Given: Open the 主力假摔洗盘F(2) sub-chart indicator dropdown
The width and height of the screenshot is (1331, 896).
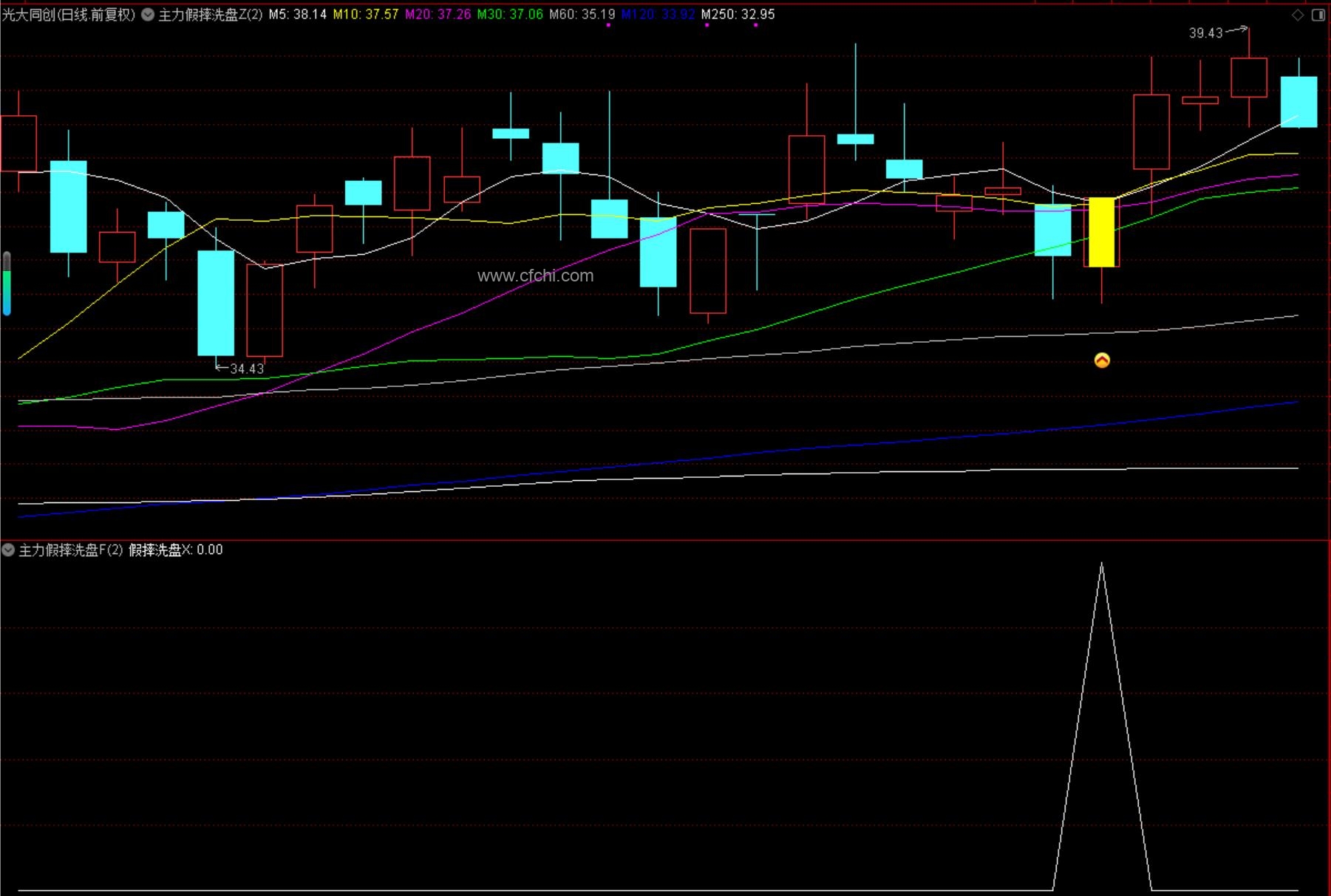Looking at the screenshot, I should tap(8, 550).
